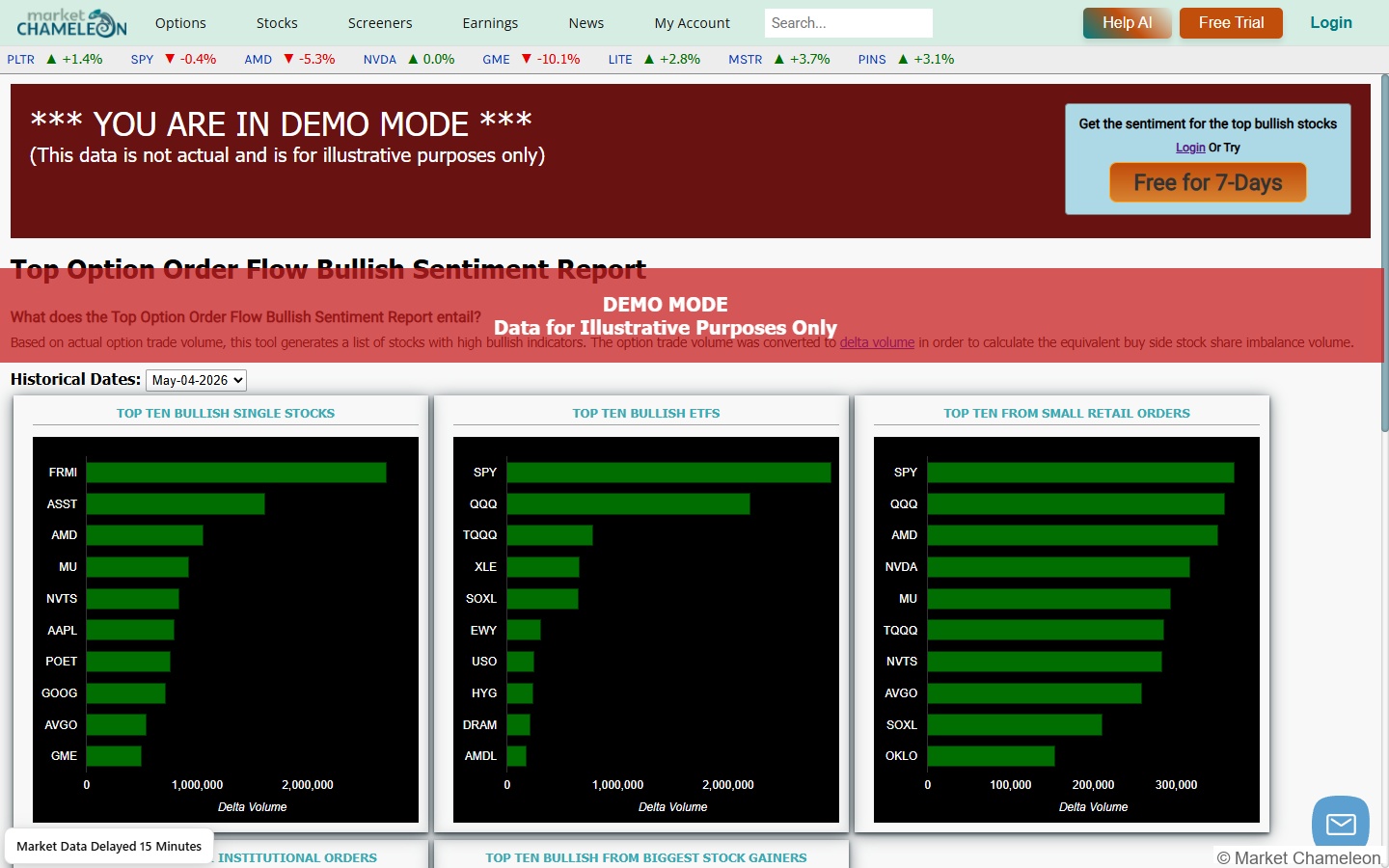Image resolution: width=1389 pixels, height=868 pixels.
Task: Click Top Ten Bullish Single Stocks heading
Action: (226, 414)
